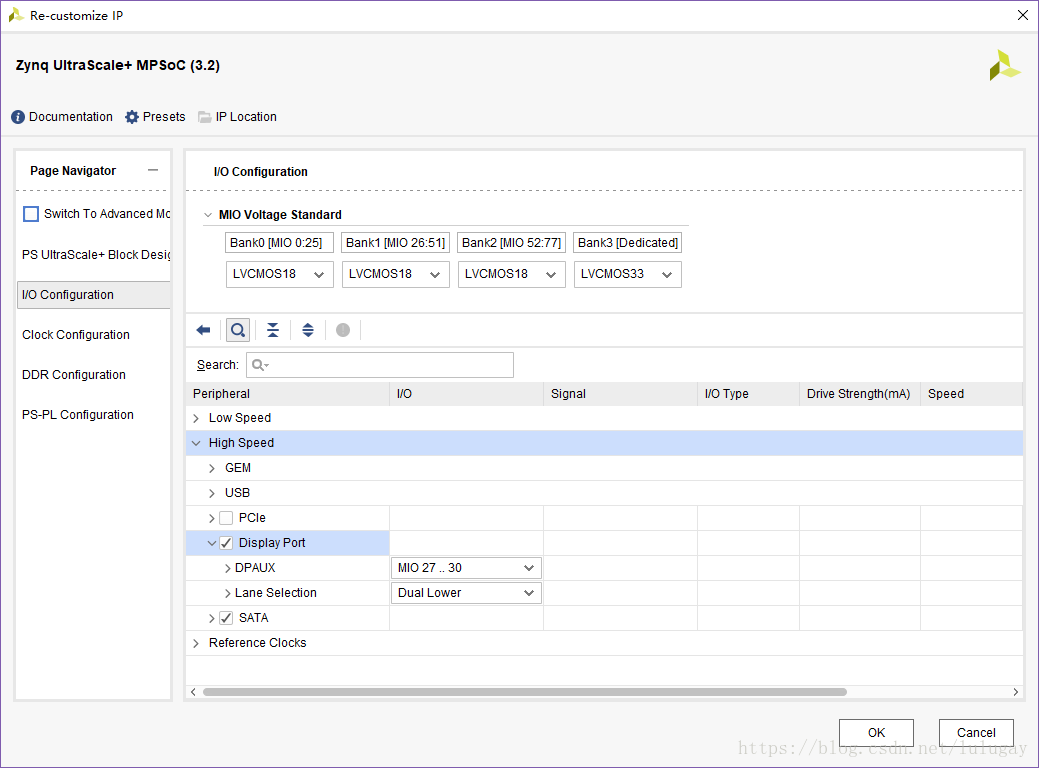
Task: Click the Collapse All toolbar icon
Action: click(273, 330)
